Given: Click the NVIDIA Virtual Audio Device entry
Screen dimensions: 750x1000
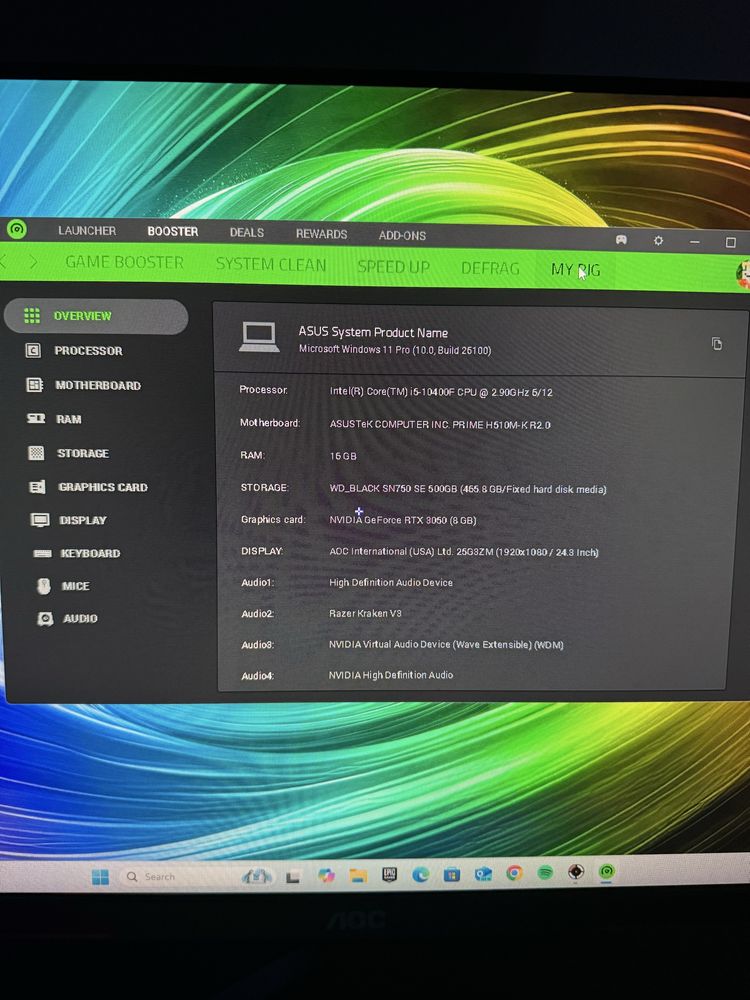Looking at the screenshot, I should point(446,644).
